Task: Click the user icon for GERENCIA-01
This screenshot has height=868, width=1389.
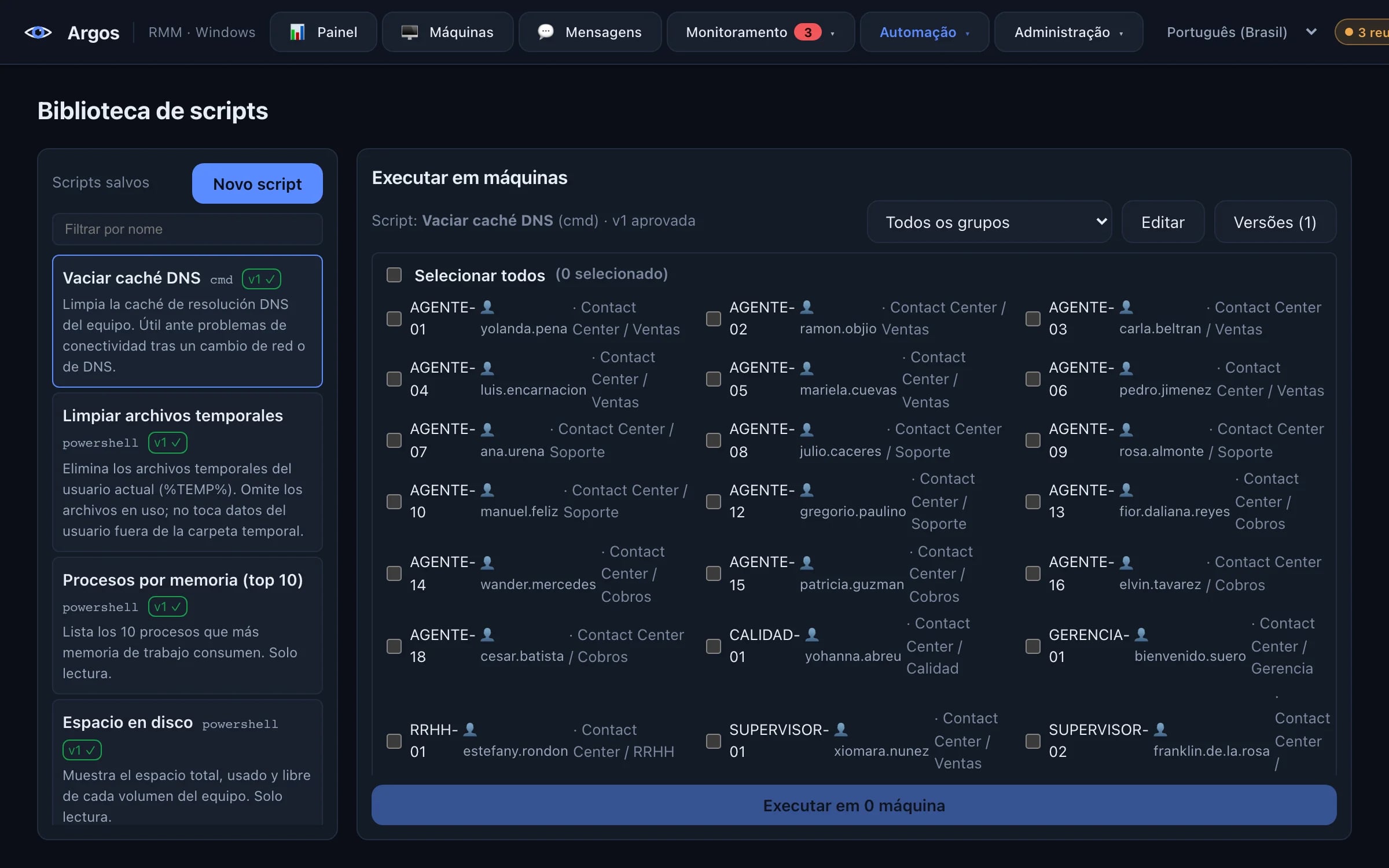Action: click(1141, 634)
